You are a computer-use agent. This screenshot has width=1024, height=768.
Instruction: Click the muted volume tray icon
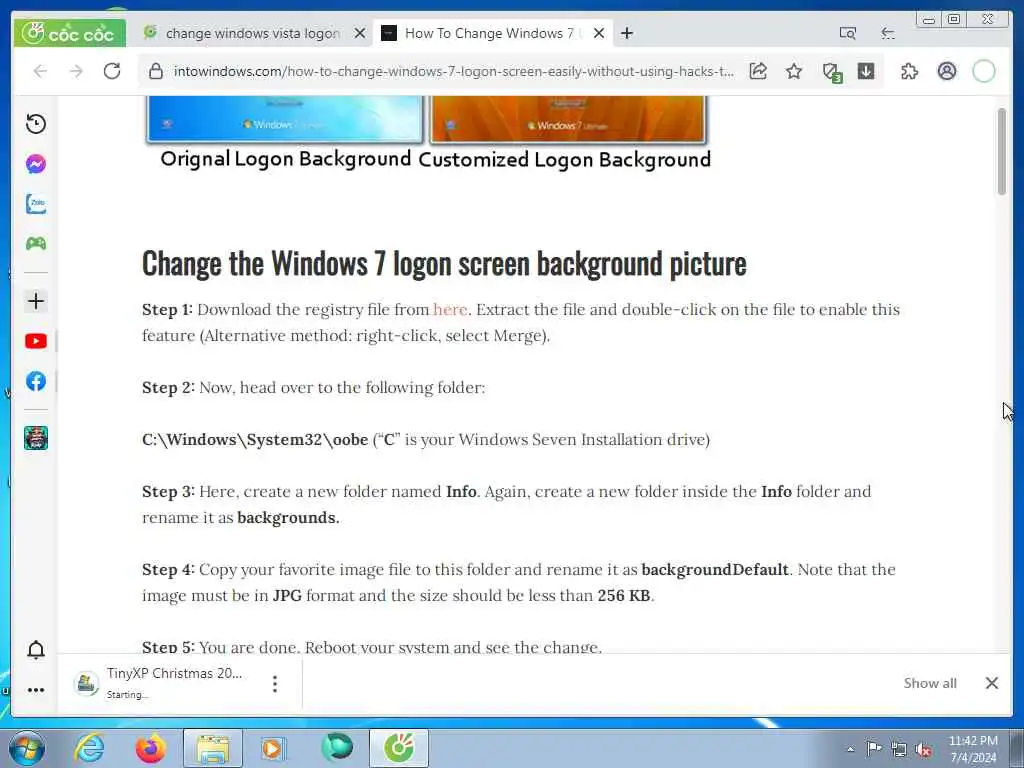click(x=923, y=750)
